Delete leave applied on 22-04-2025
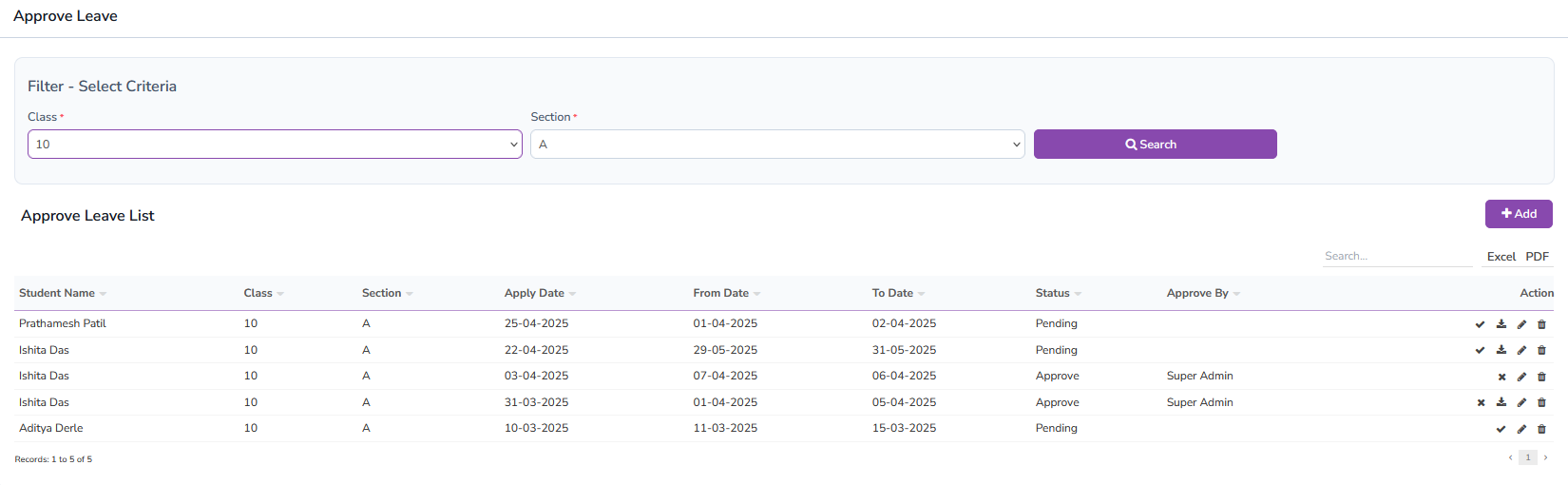The width and height of the screenshot is (1568, 485). (x=1541, y=350)
